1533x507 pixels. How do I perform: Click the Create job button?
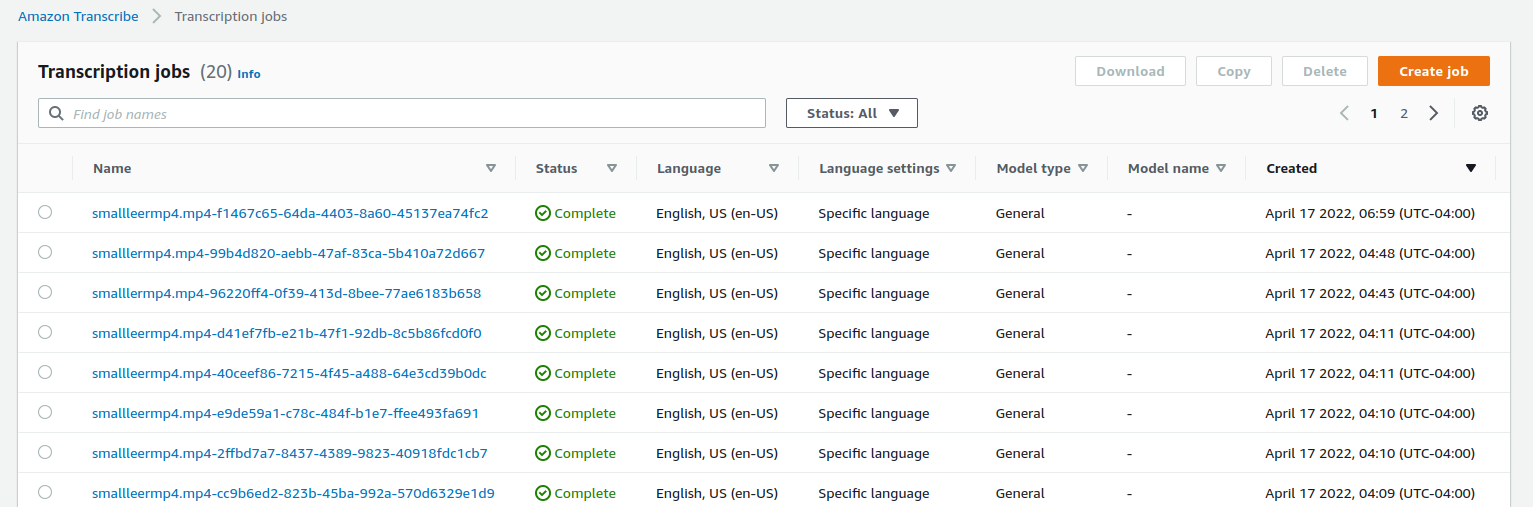(x=1433, y=71)
